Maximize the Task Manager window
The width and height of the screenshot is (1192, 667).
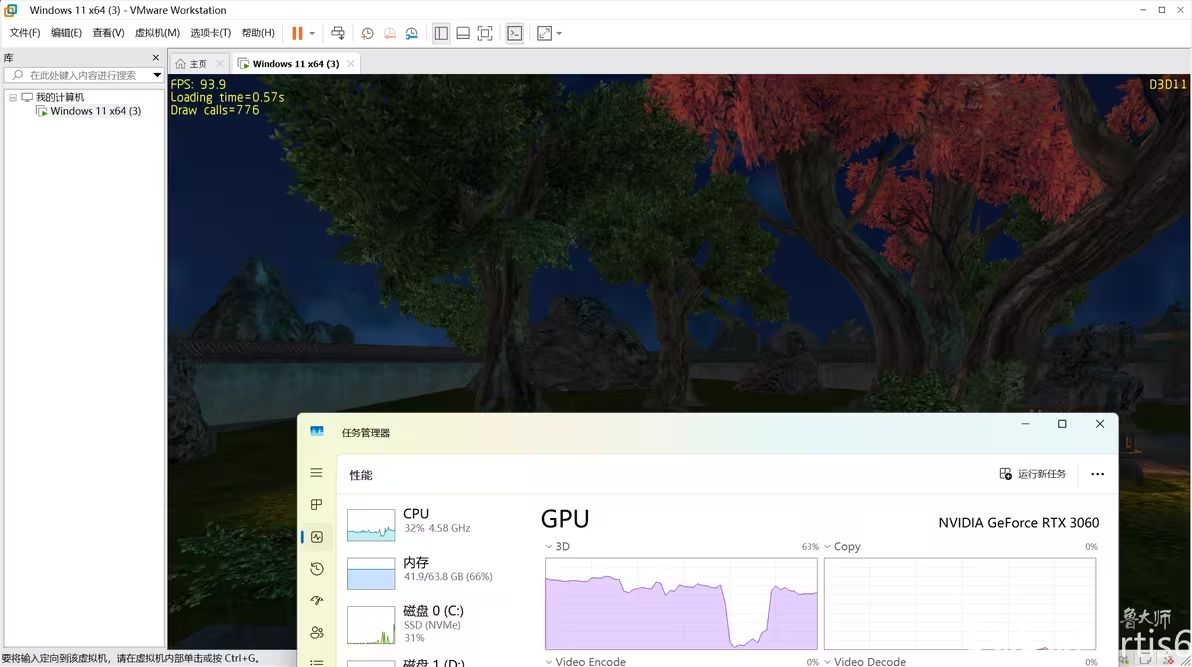(1062, 424)
